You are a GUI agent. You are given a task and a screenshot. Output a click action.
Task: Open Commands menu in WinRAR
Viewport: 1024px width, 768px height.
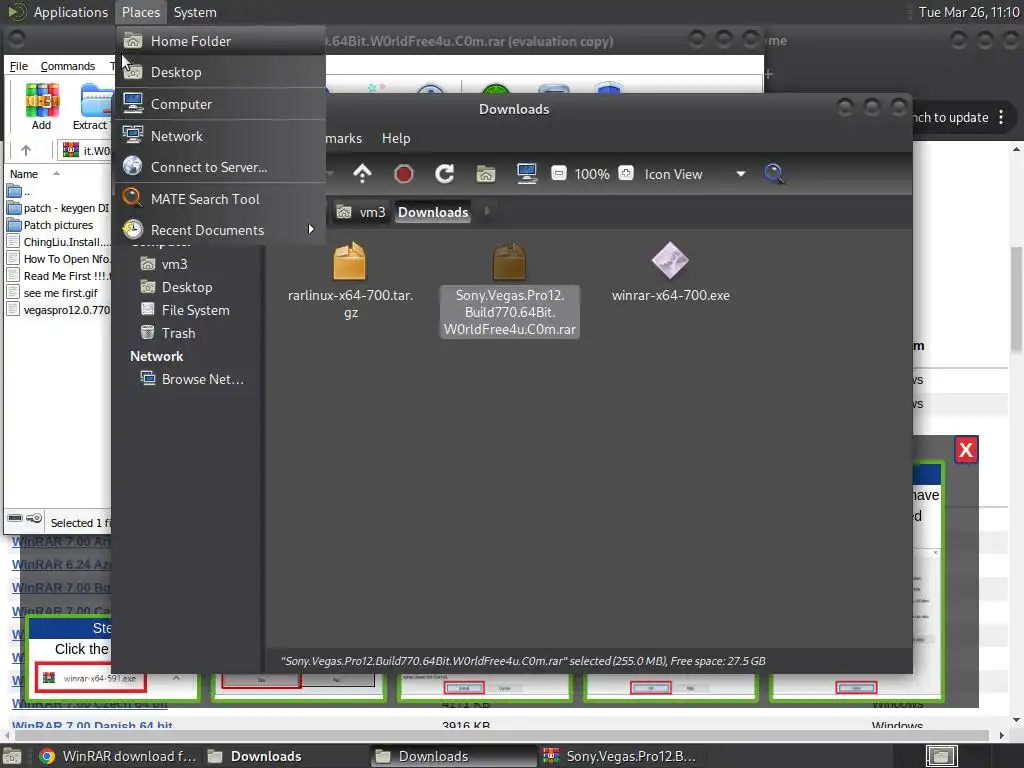coord(67,66)
